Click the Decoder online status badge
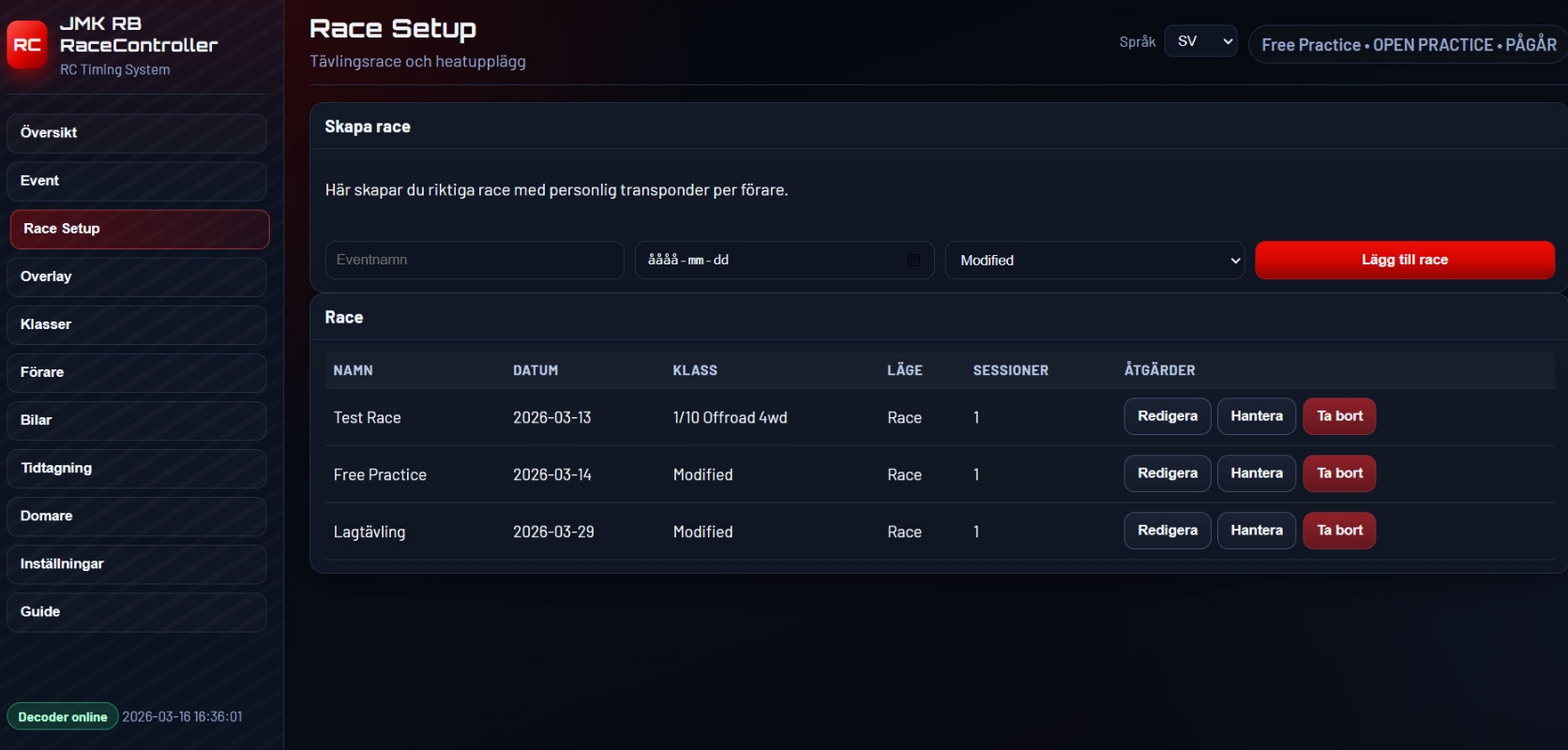 [x=63, y=717]
